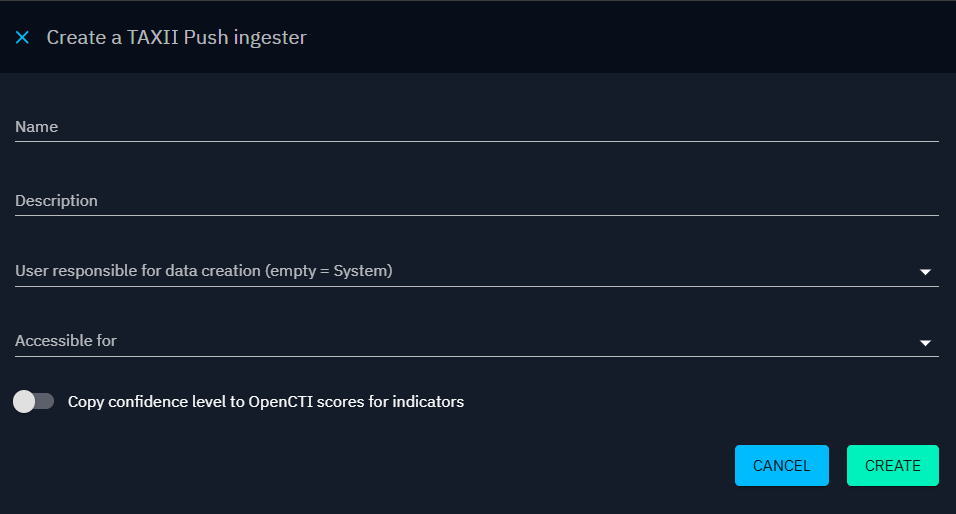Click into the Description text field
Image resolution: width=956 pixels, height=514 pixels.
click(476, 201)
